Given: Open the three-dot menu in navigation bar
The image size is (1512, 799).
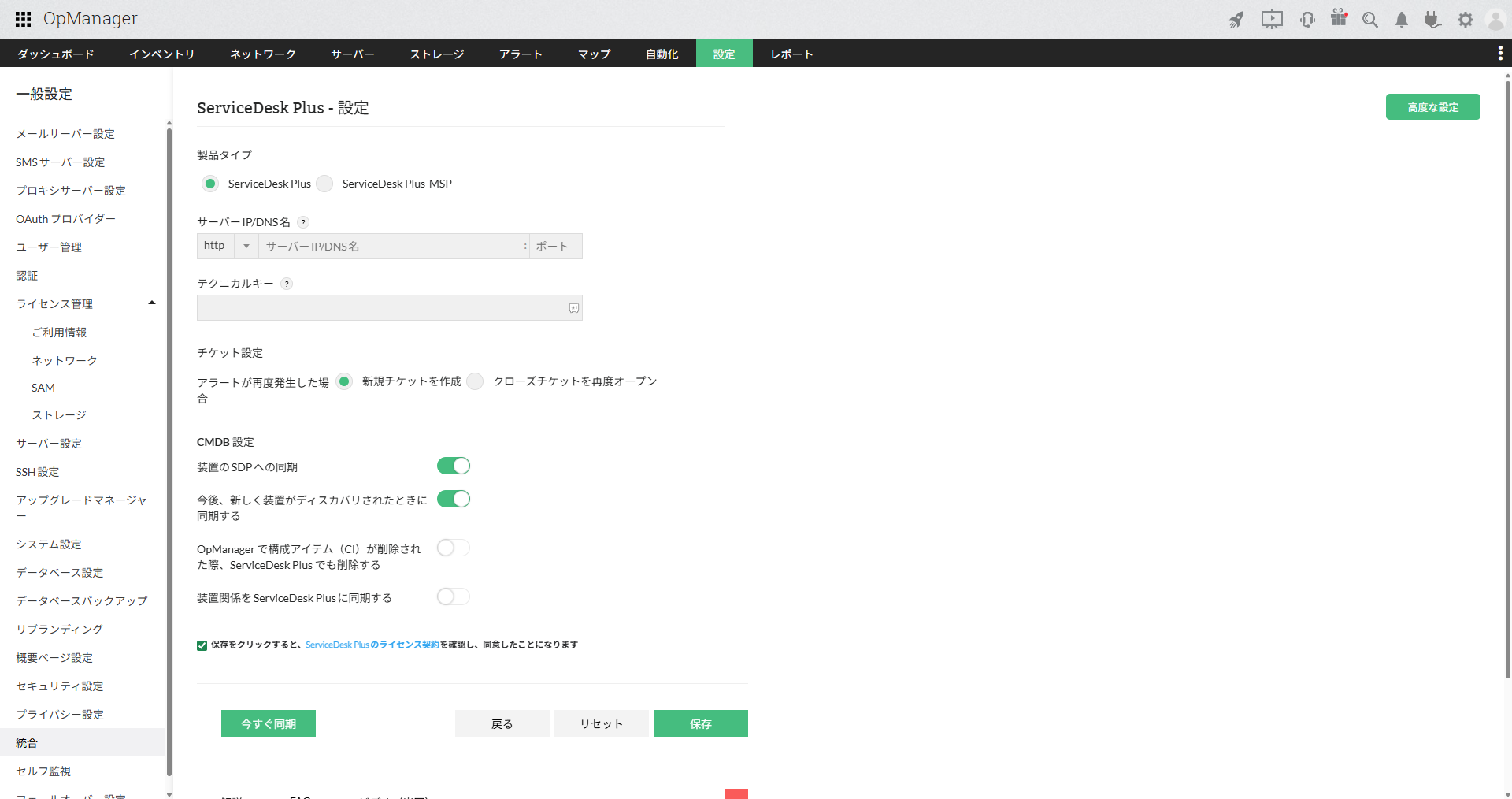Looking at the screenshot, I should [x=1500, y=53].
